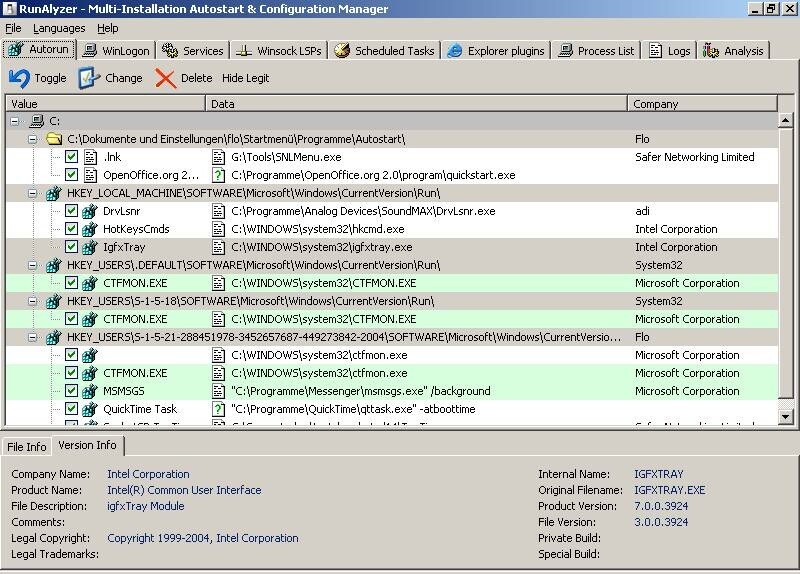Uncheck the DrvLsnr autorun entry
This screenshot has height=574, width=800.
click(x=72, y=211)
